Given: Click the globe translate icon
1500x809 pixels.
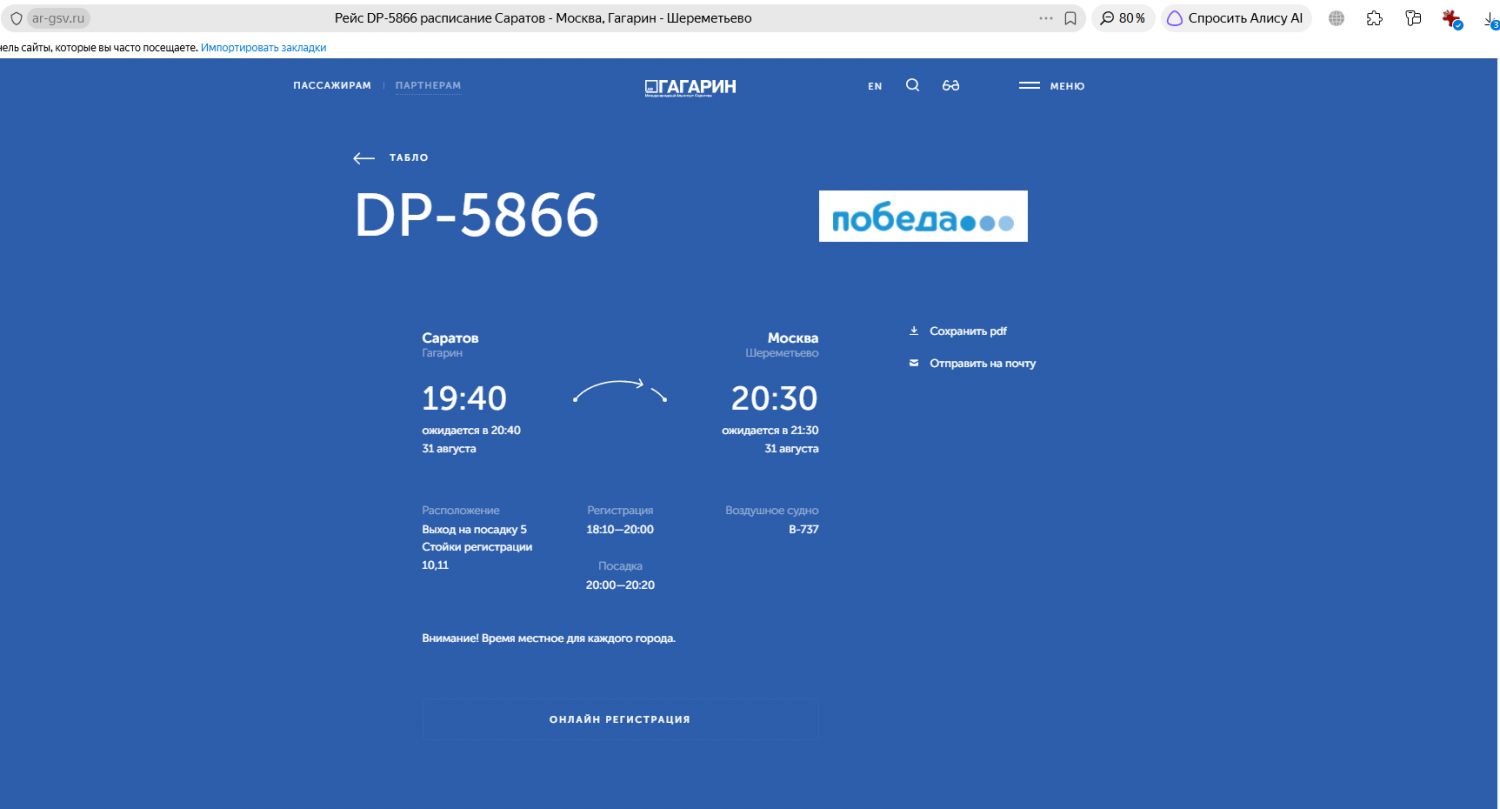Looking at the screenshot, I should pos(1336,18).
